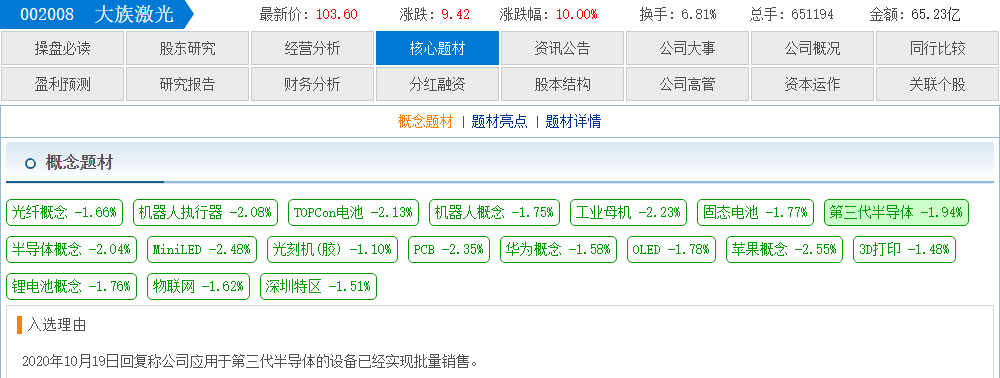Choose TOPCon电池 concept tag
The image size is (1000, 378).
pyautogui.click(x=353, y=212)
